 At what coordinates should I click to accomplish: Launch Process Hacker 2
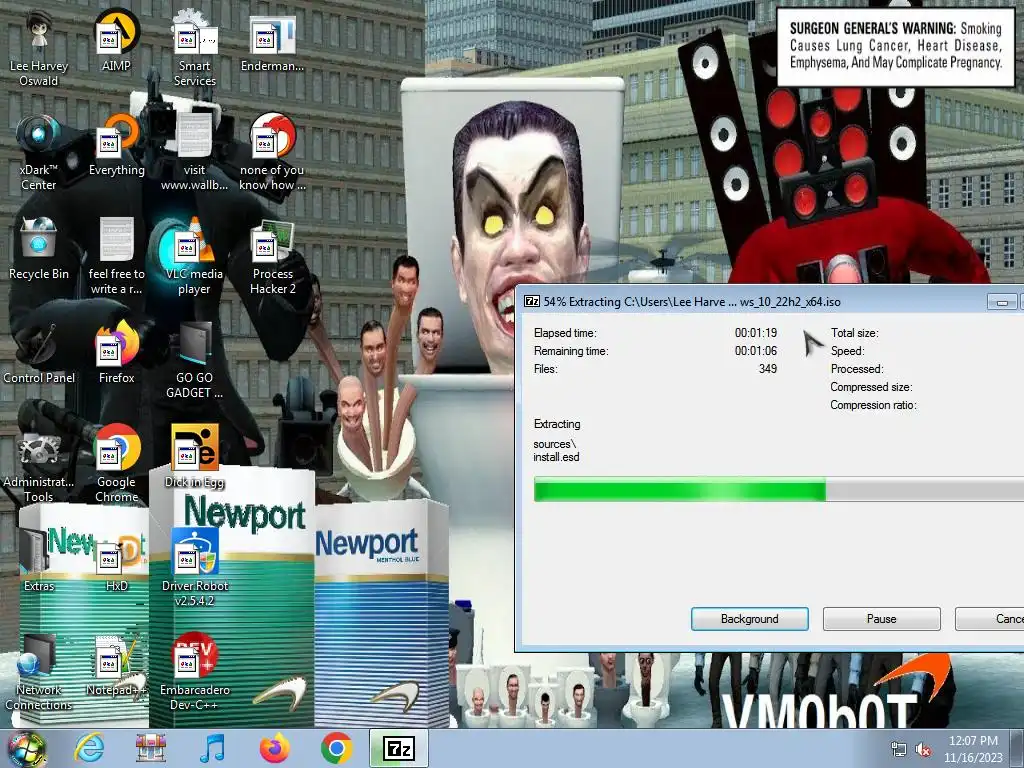click(272, 257)
